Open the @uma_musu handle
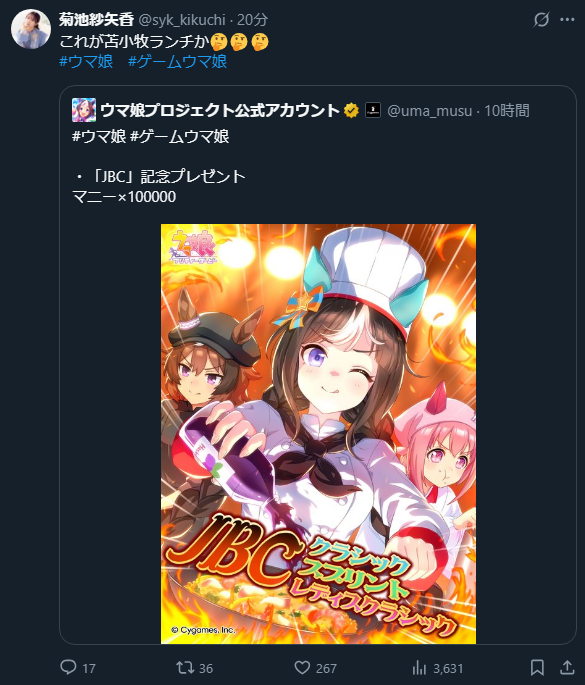This screenshot has width=585, height=685. pos(429,111)
